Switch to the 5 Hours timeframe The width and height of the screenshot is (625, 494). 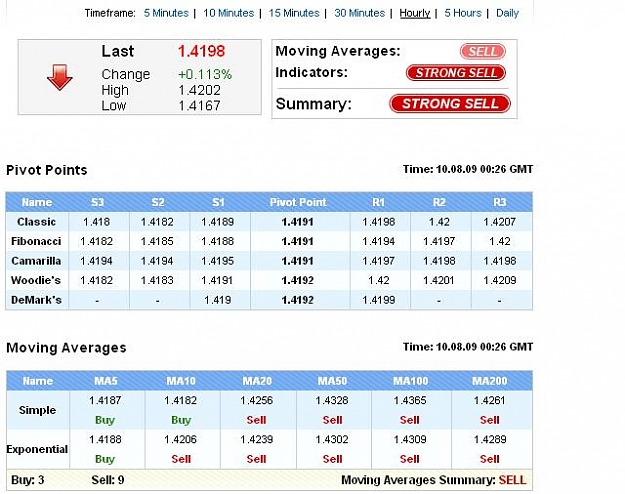coord(463,13)
